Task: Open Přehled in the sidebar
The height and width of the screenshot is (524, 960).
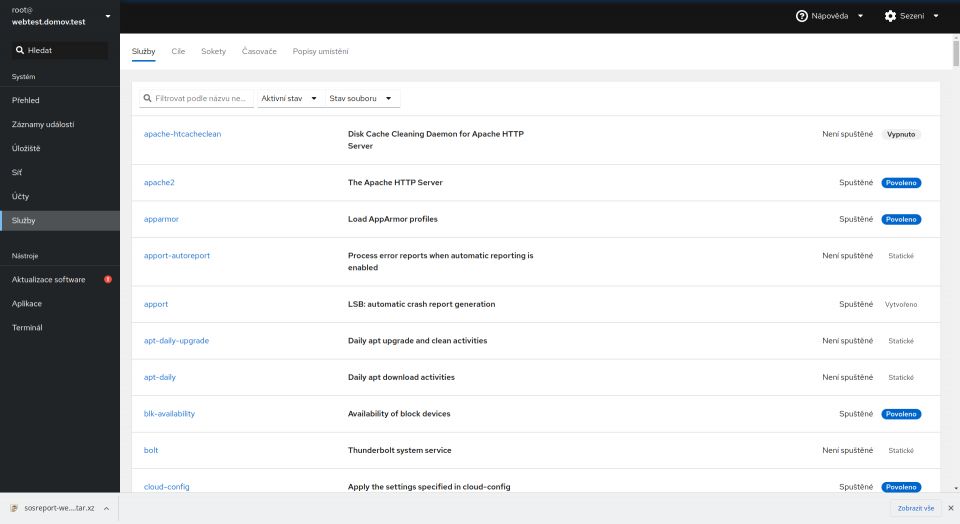Action: click(x=60, y=100)
